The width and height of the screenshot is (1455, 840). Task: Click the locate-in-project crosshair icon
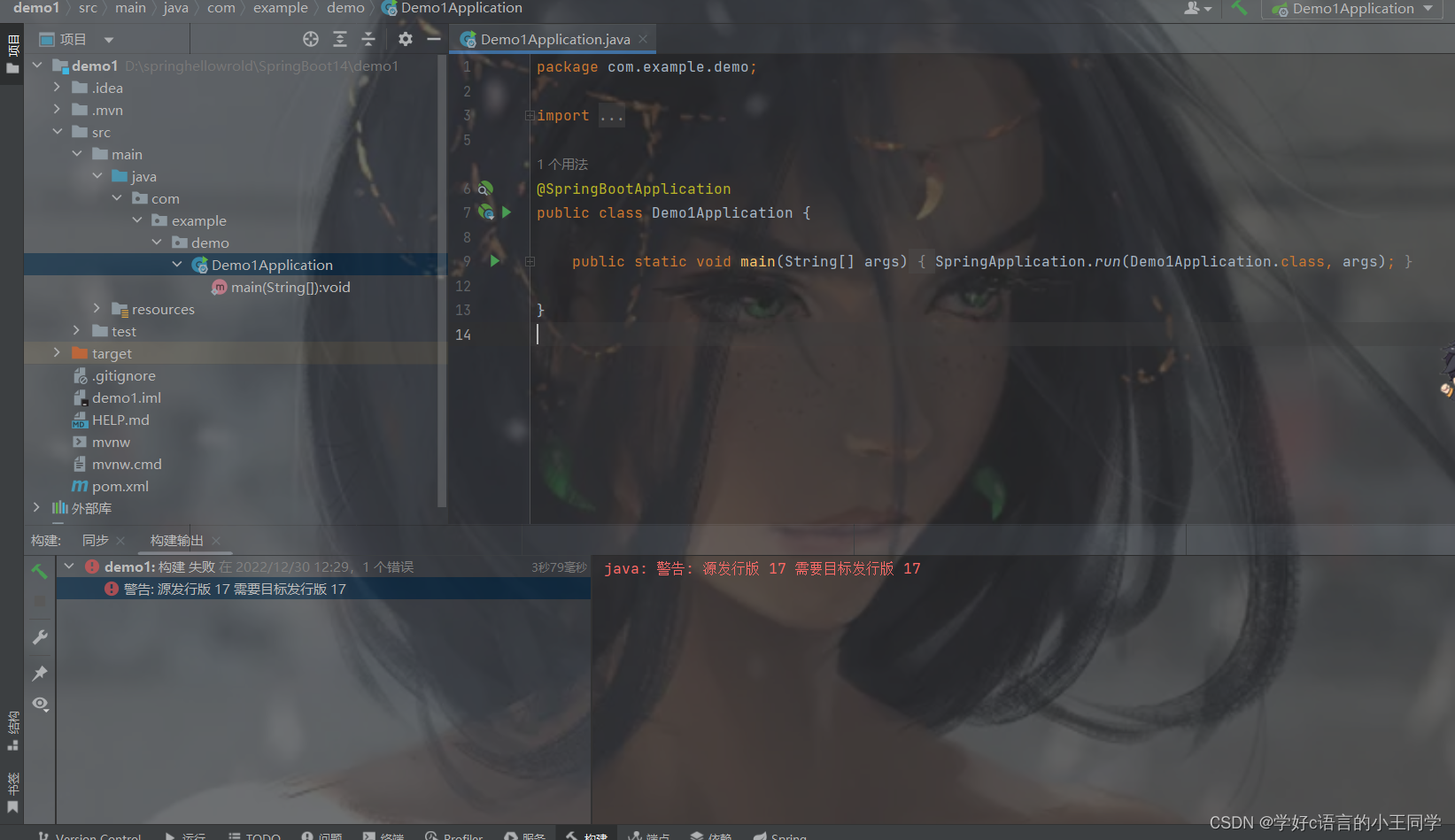click(x=311, y=39)
